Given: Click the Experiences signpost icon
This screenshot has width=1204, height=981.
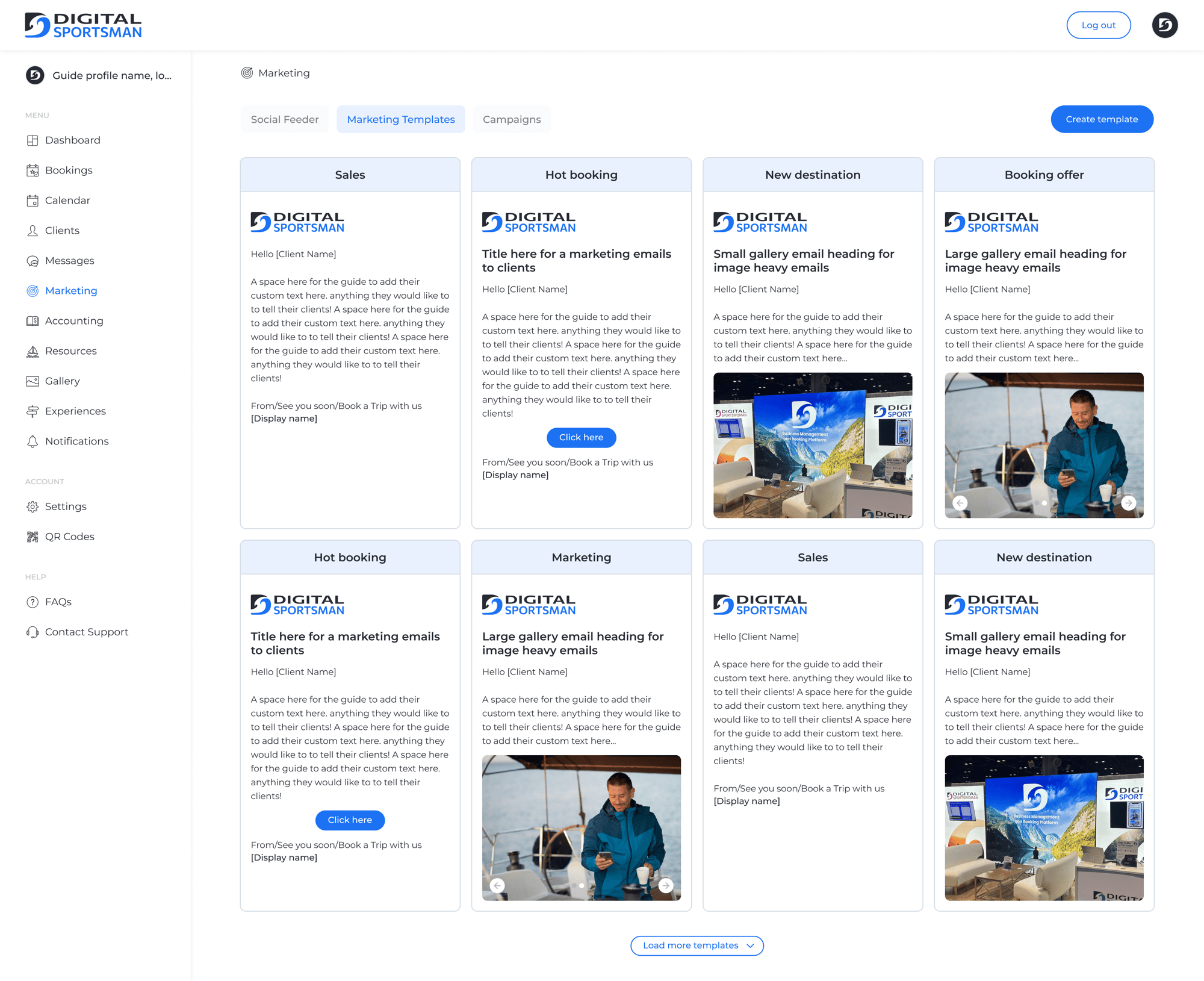Looking at the screenshot, I should pyautogui.click(x=33, y=411).
